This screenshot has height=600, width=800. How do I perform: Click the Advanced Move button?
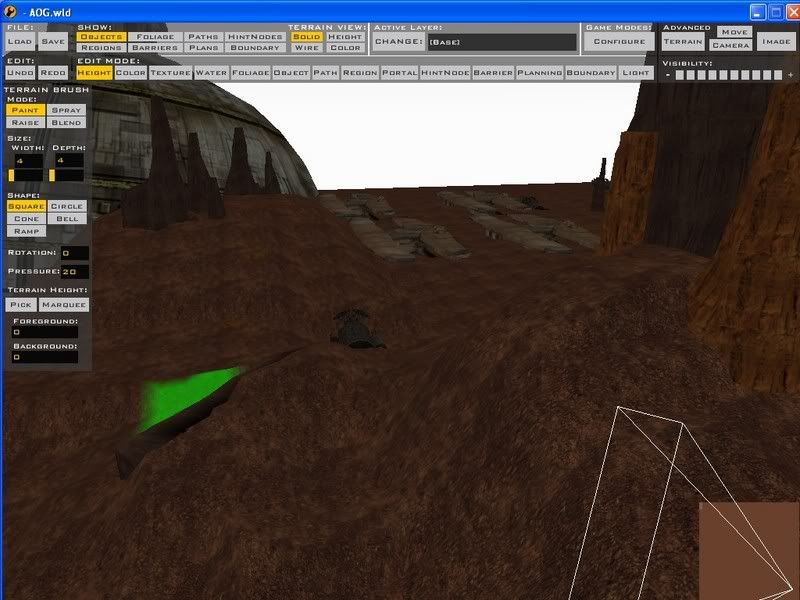(x=734, y=32)
